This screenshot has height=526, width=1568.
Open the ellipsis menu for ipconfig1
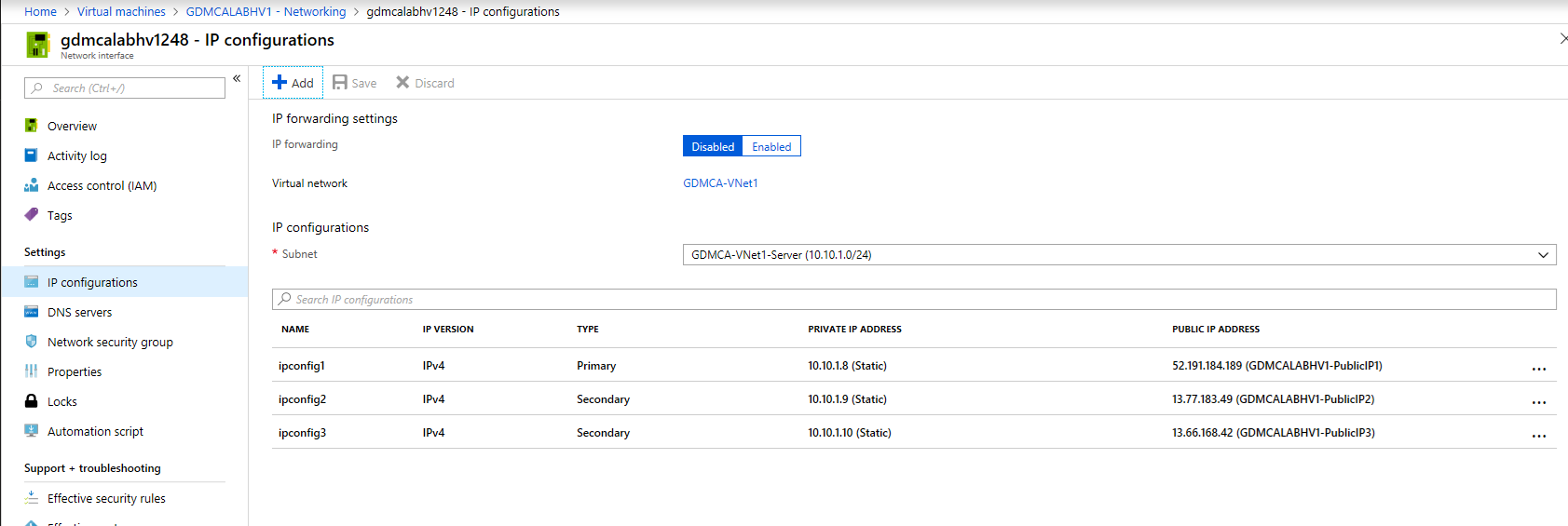(x=1539, y=369)
